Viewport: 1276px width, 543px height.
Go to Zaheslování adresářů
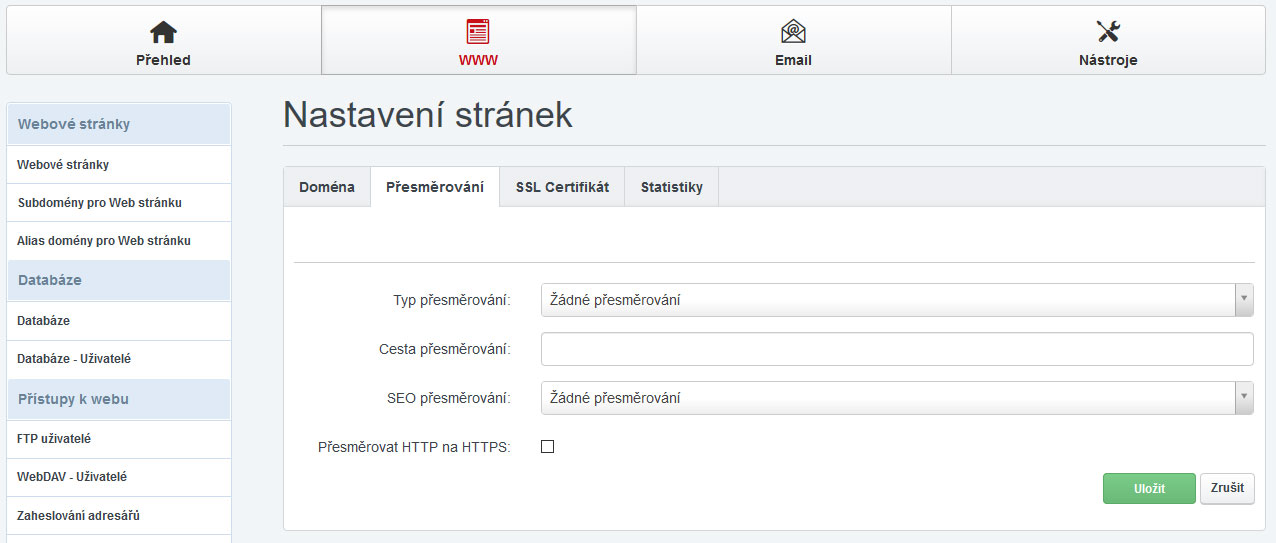point(78,516)
